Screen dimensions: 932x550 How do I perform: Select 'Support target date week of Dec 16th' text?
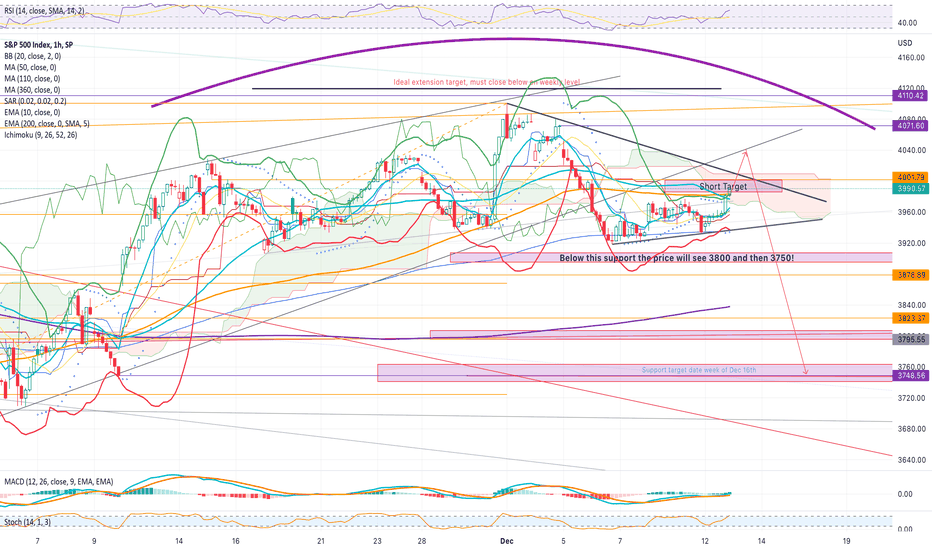pyautogui.click(x=699, y=370)
